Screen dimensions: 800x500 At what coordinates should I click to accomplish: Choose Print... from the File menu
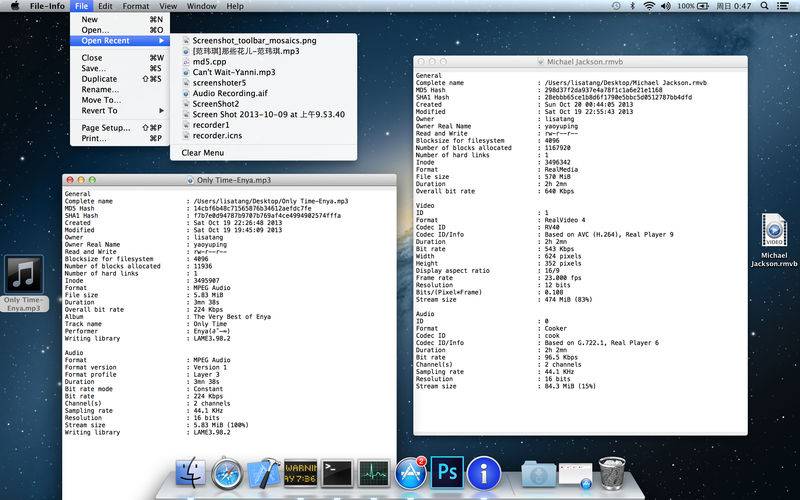click(120, 138)
